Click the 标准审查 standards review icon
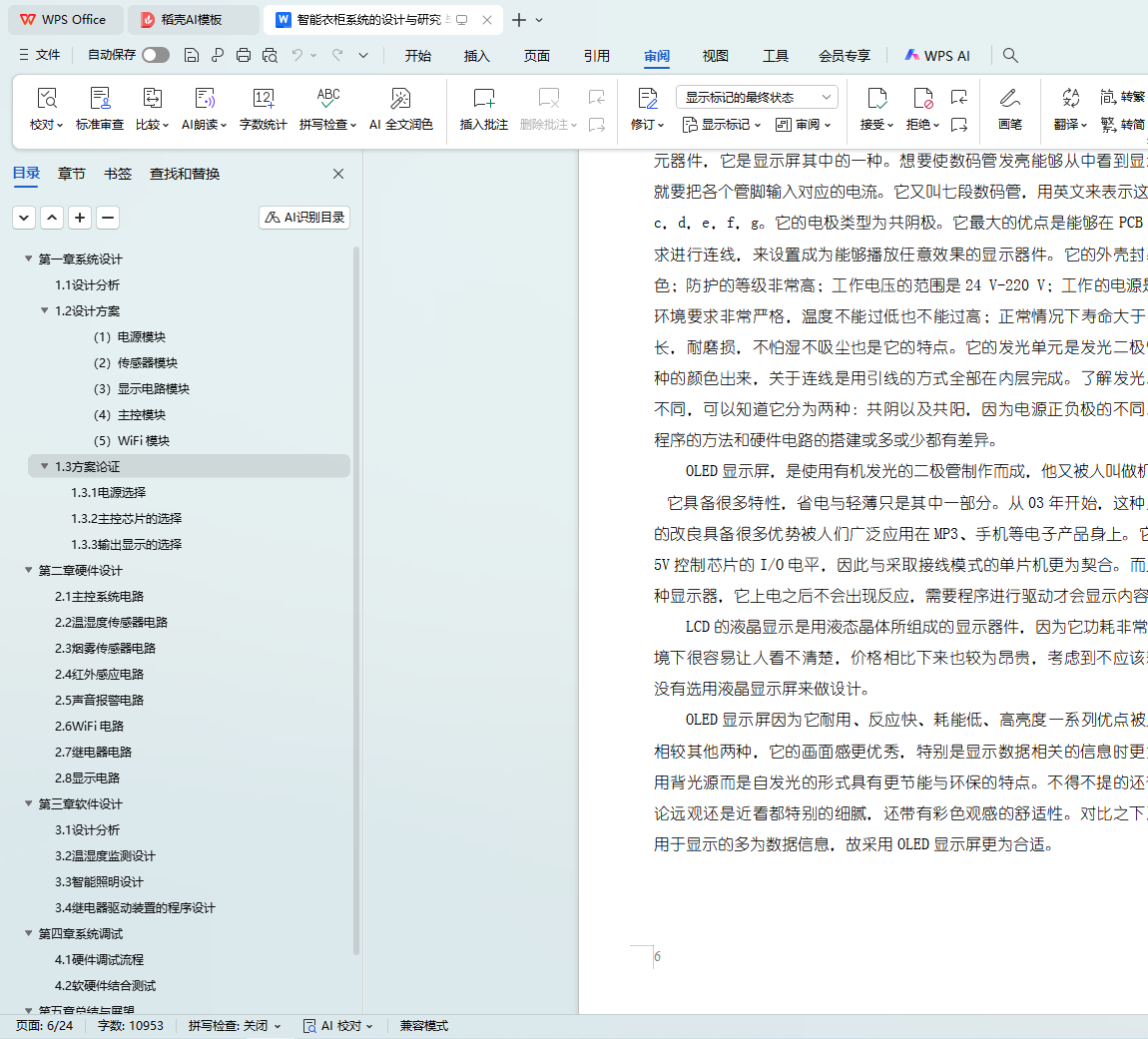The image size is (1148, 1039). coord(100,99)
